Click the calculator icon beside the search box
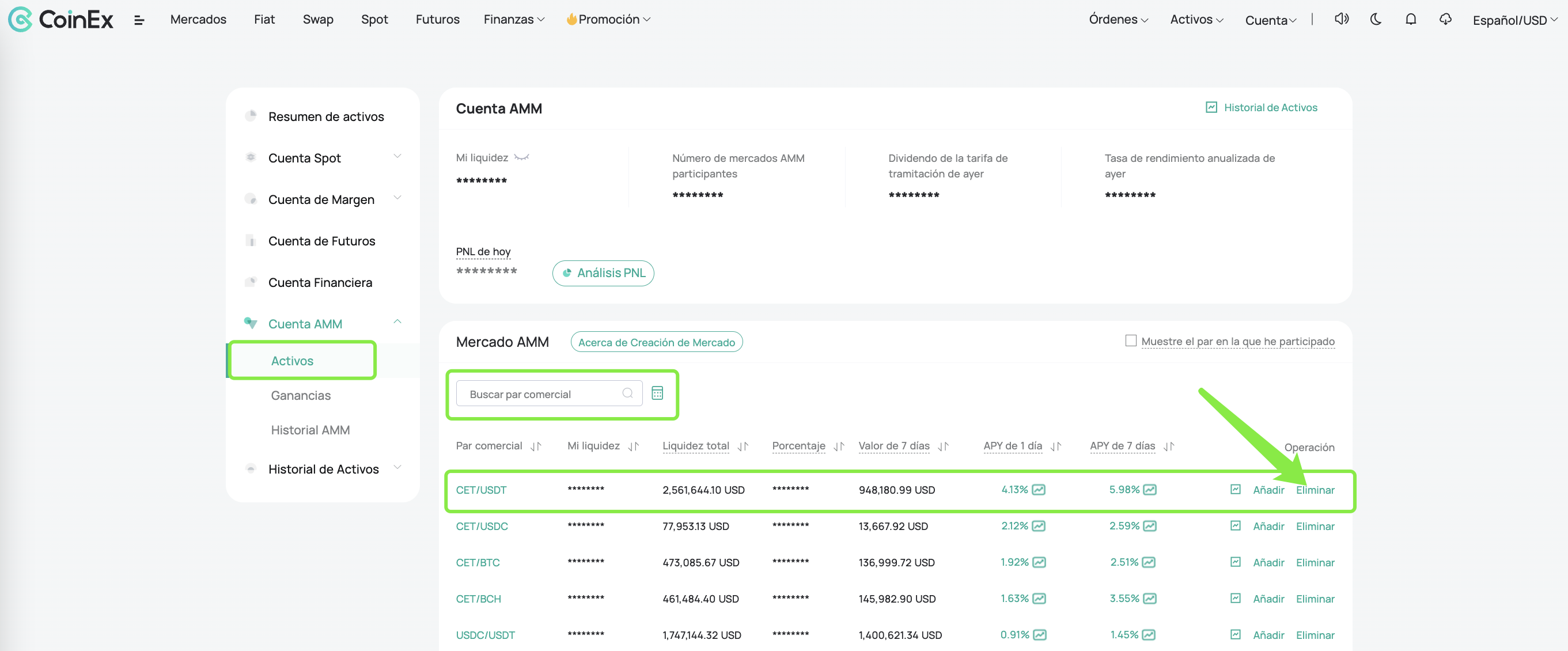This screenshot has height=651, width=1568. [657, 393]
